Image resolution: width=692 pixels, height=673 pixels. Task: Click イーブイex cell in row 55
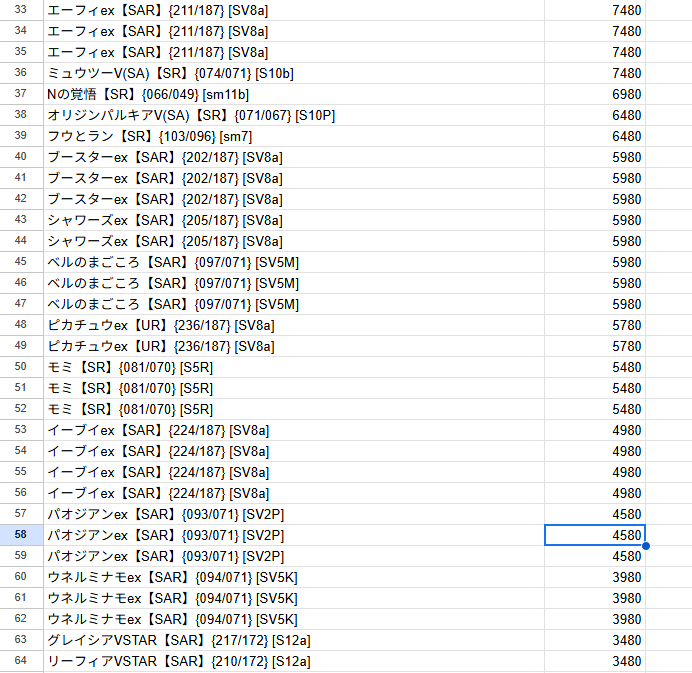click(x=294, y=472)
